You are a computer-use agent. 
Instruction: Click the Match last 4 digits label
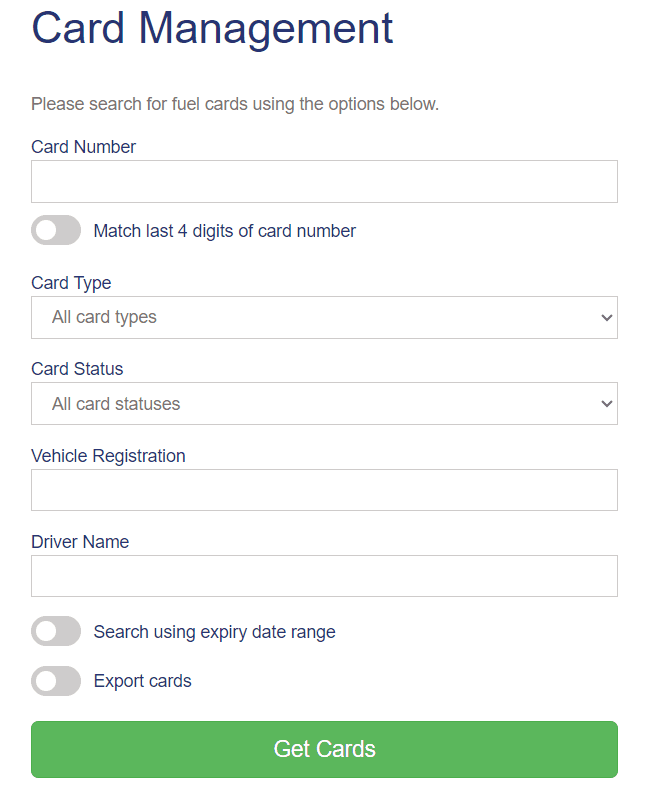tap(225, 231)
